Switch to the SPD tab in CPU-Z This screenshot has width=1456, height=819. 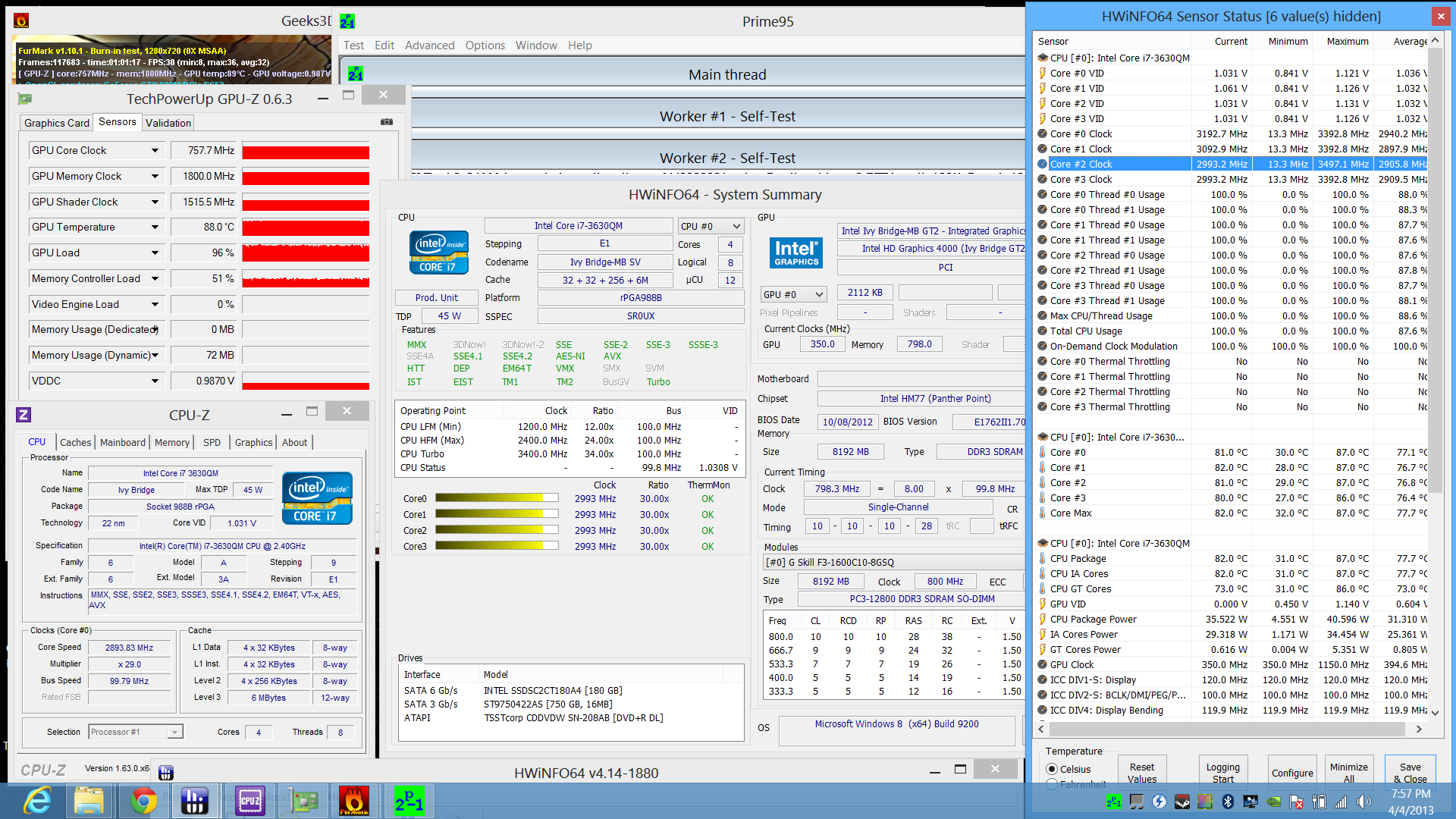(212, 442)
